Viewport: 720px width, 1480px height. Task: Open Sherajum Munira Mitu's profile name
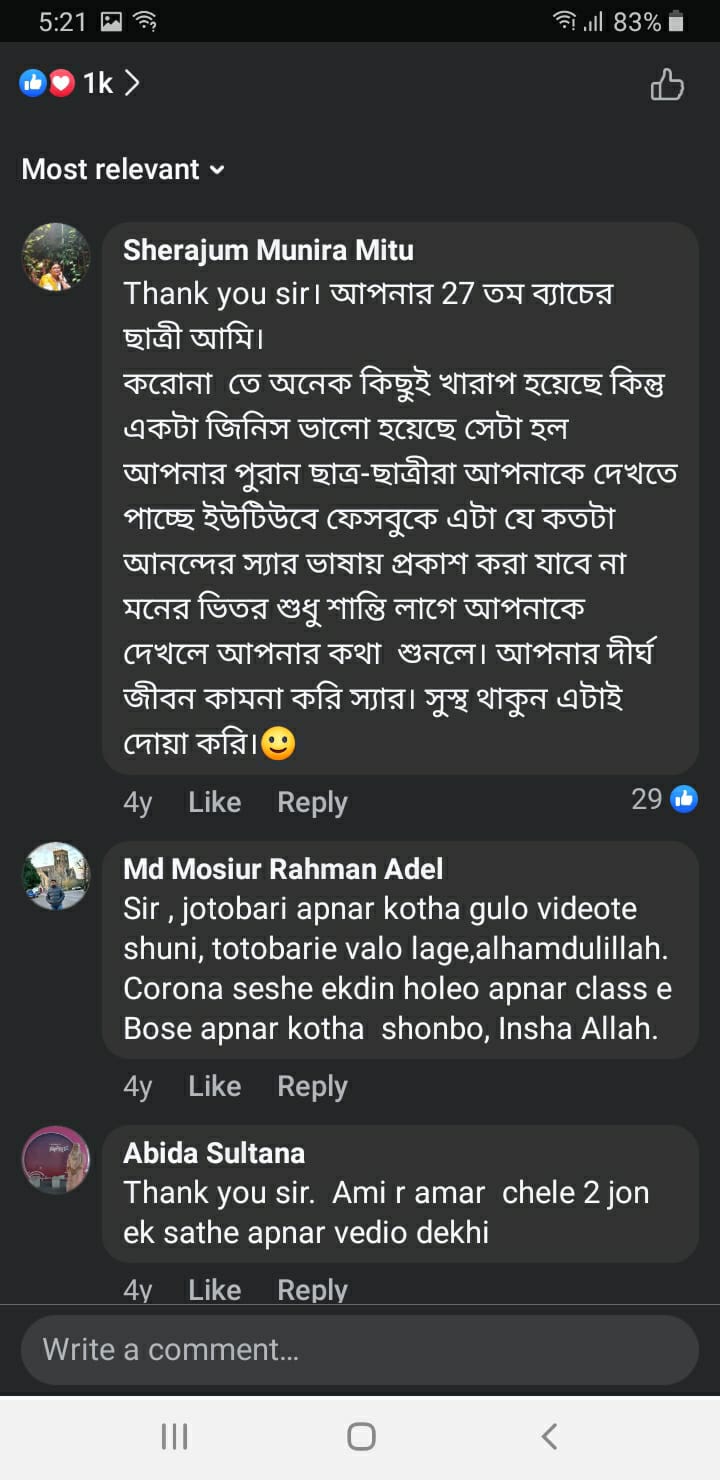click(x=268, y=250)
